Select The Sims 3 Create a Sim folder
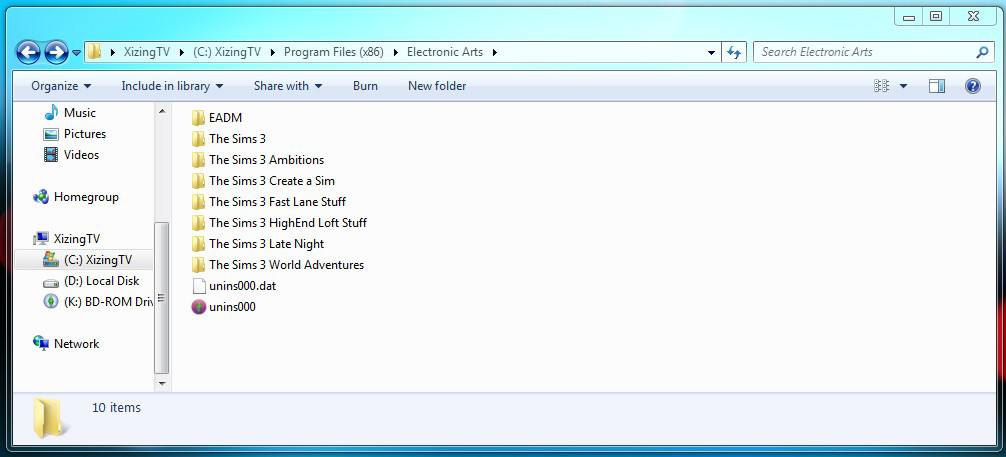Image resolution: width=1006 pixels, height=457 pixels. (271, 181)
